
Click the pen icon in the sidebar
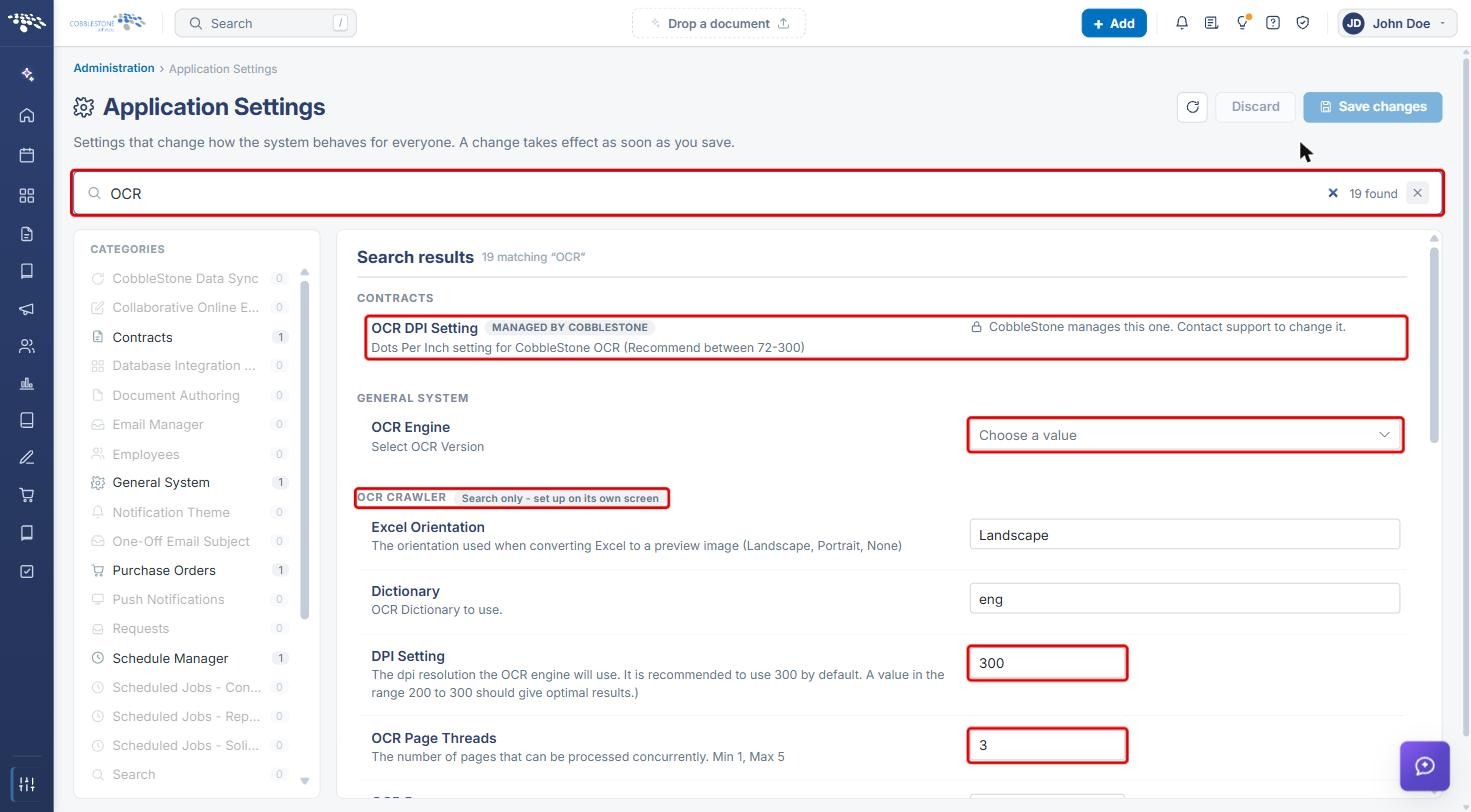click(x=27, y=457)
